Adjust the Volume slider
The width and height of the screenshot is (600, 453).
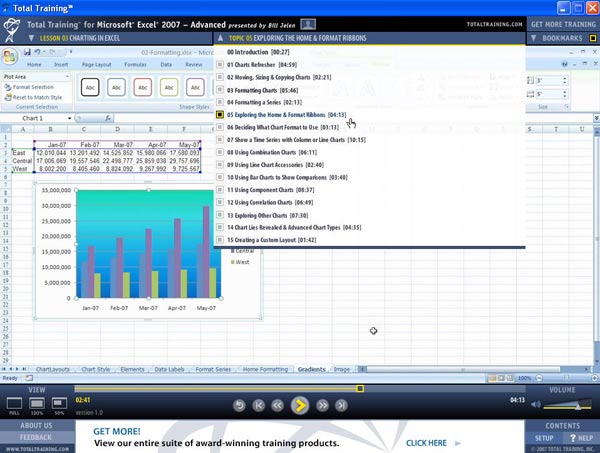pos(576,407)
